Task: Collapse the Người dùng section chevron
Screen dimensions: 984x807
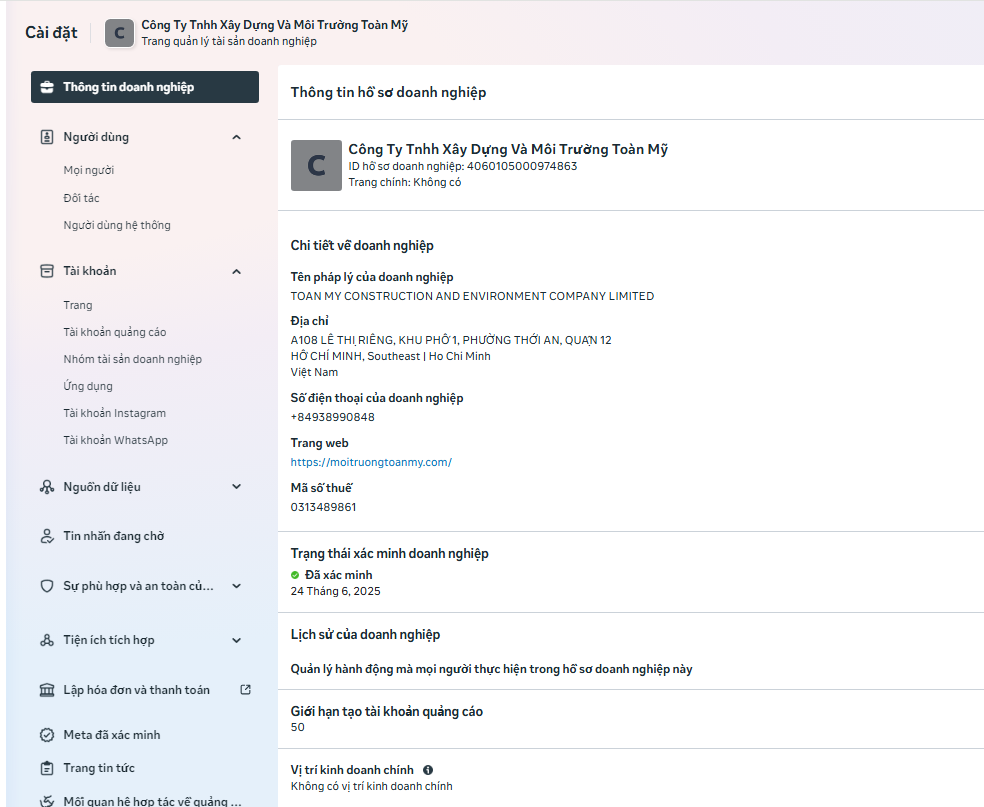Action: 237,137
